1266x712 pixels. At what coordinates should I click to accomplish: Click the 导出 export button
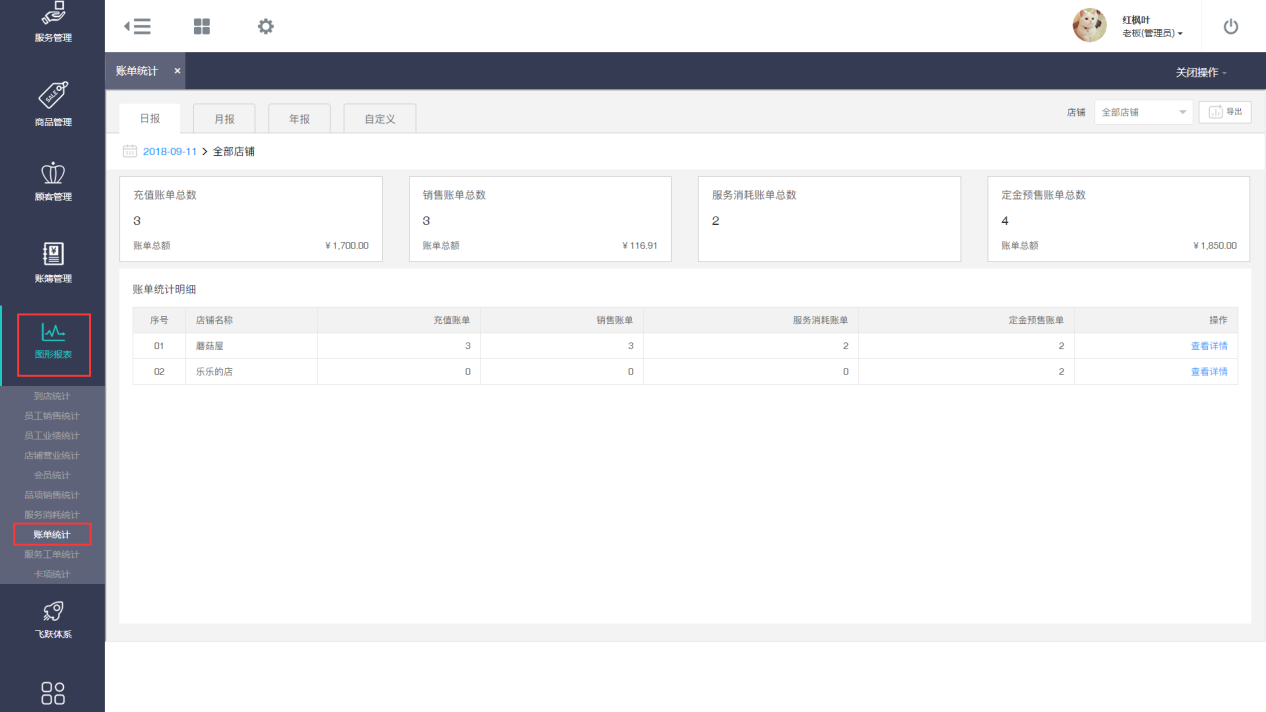(1225, 112)
